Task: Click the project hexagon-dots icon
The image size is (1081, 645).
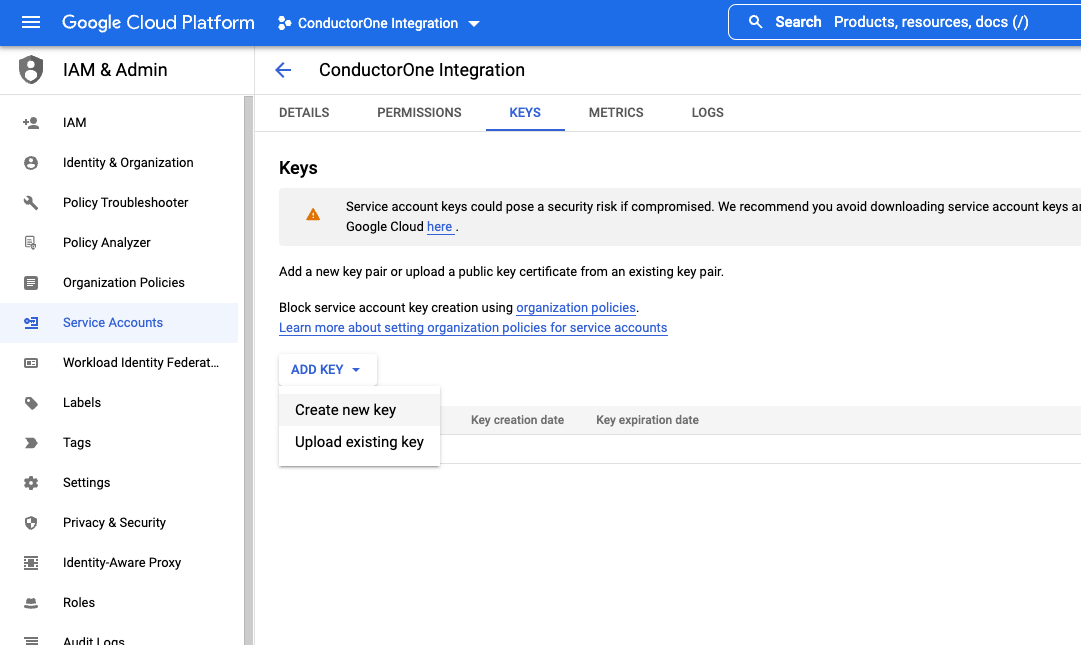Action: 284,23
